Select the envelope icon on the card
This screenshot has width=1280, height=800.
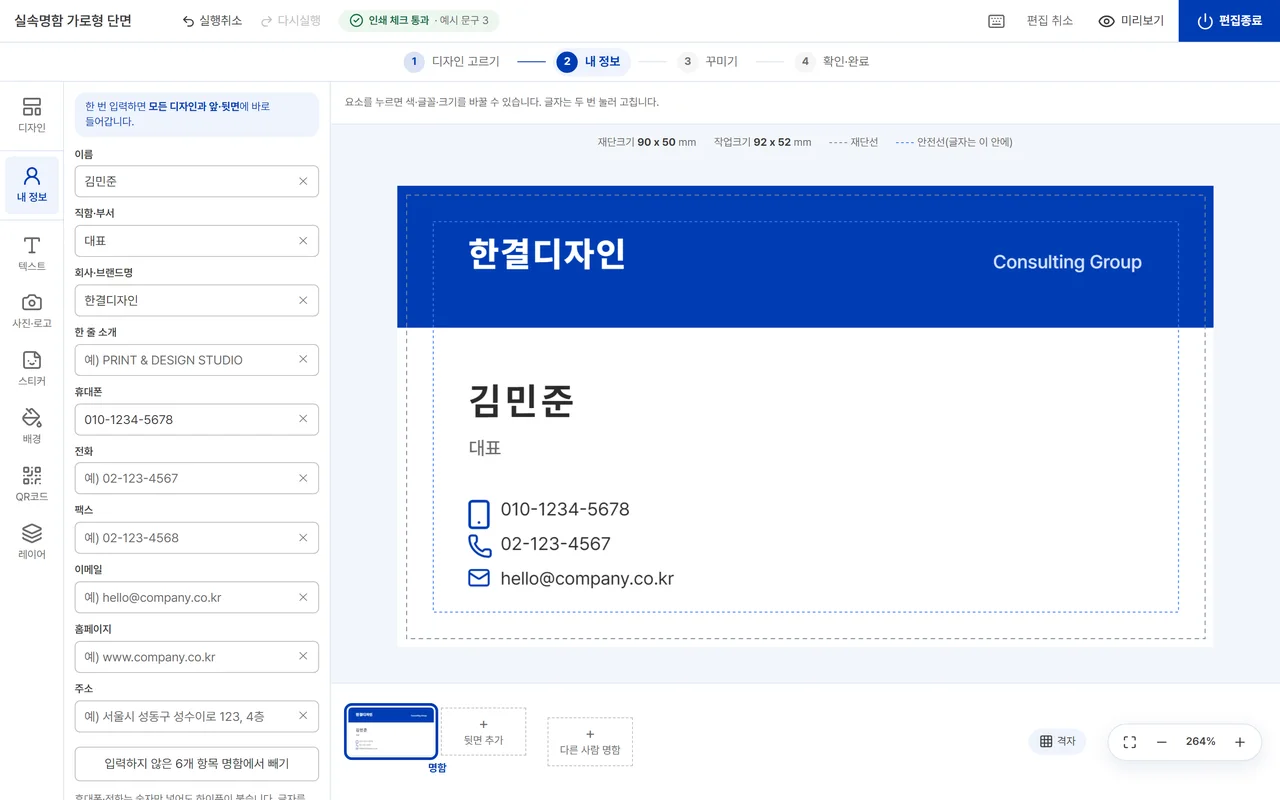[x=479, y=578]
